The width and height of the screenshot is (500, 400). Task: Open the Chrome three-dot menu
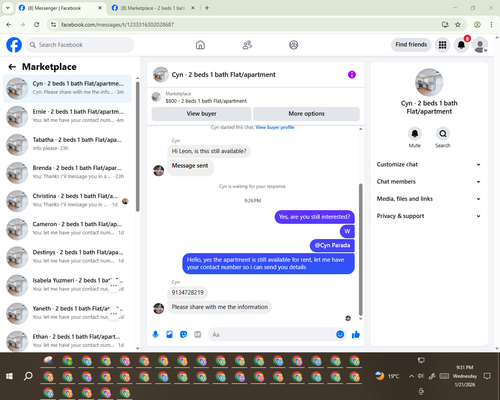[491, 24]
